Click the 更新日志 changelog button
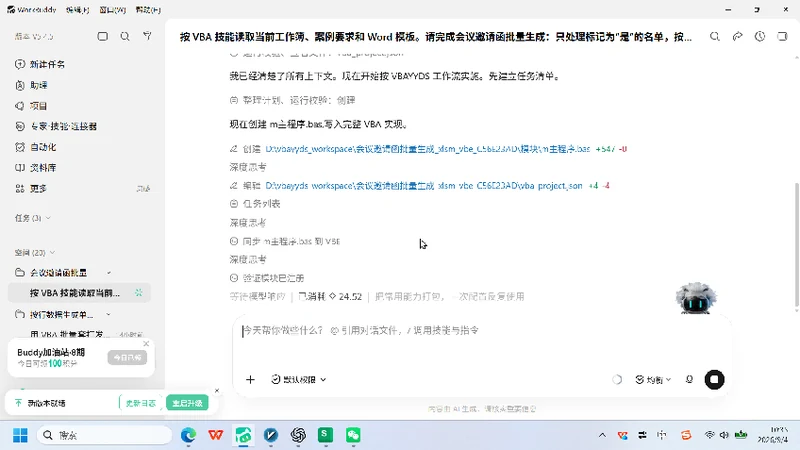This screenshot has height=450, width=800. 141,403
